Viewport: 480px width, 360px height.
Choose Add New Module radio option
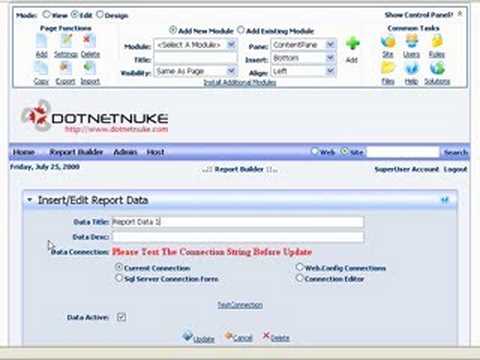click(x=173, y=30)
